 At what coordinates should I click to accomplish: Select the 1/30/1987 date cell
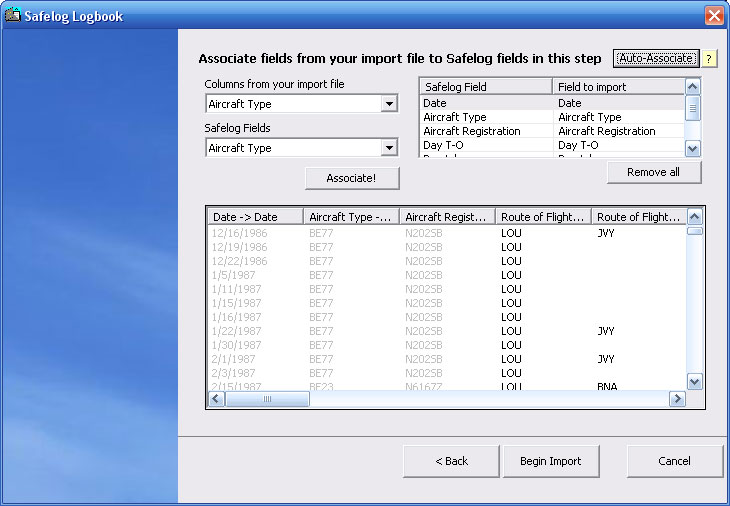236,344
